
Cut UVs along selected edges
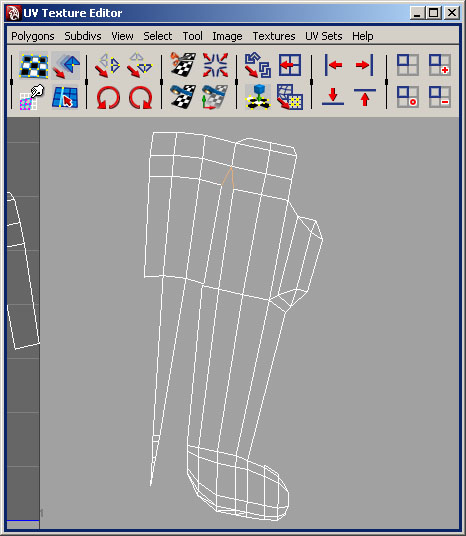click(x=183, y=64)
